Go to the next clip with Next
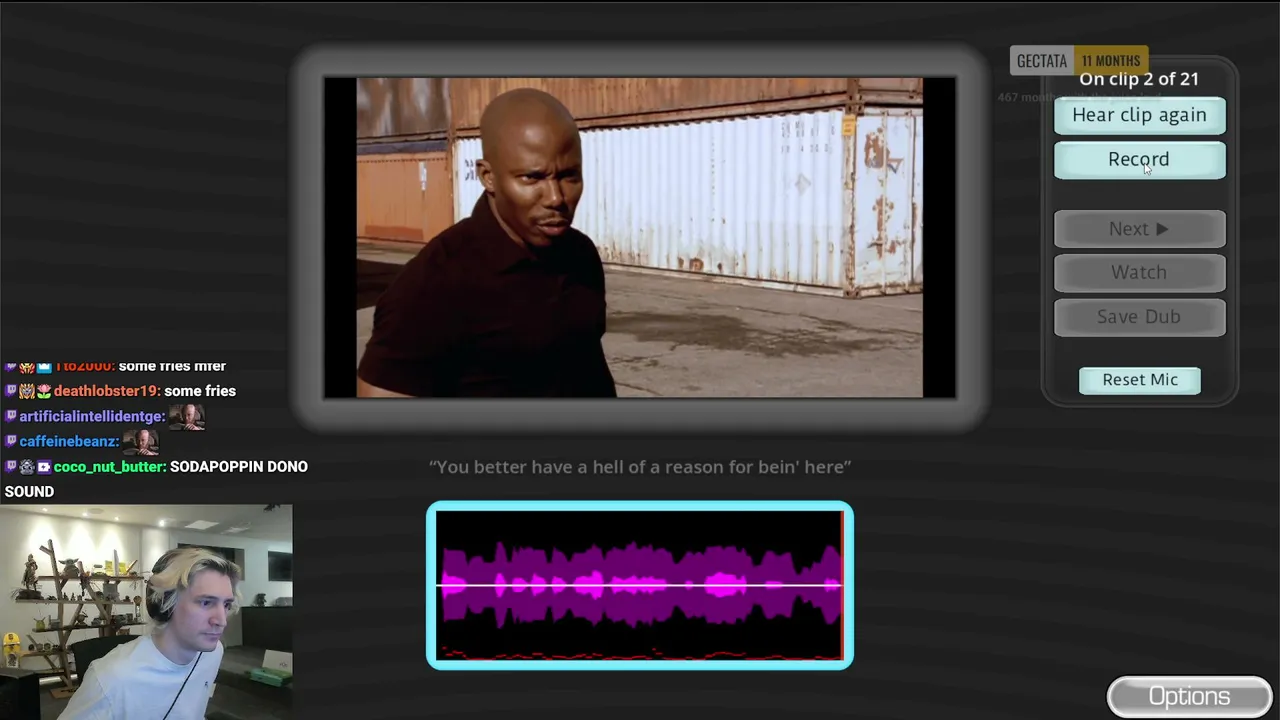 pos(1139,229)
